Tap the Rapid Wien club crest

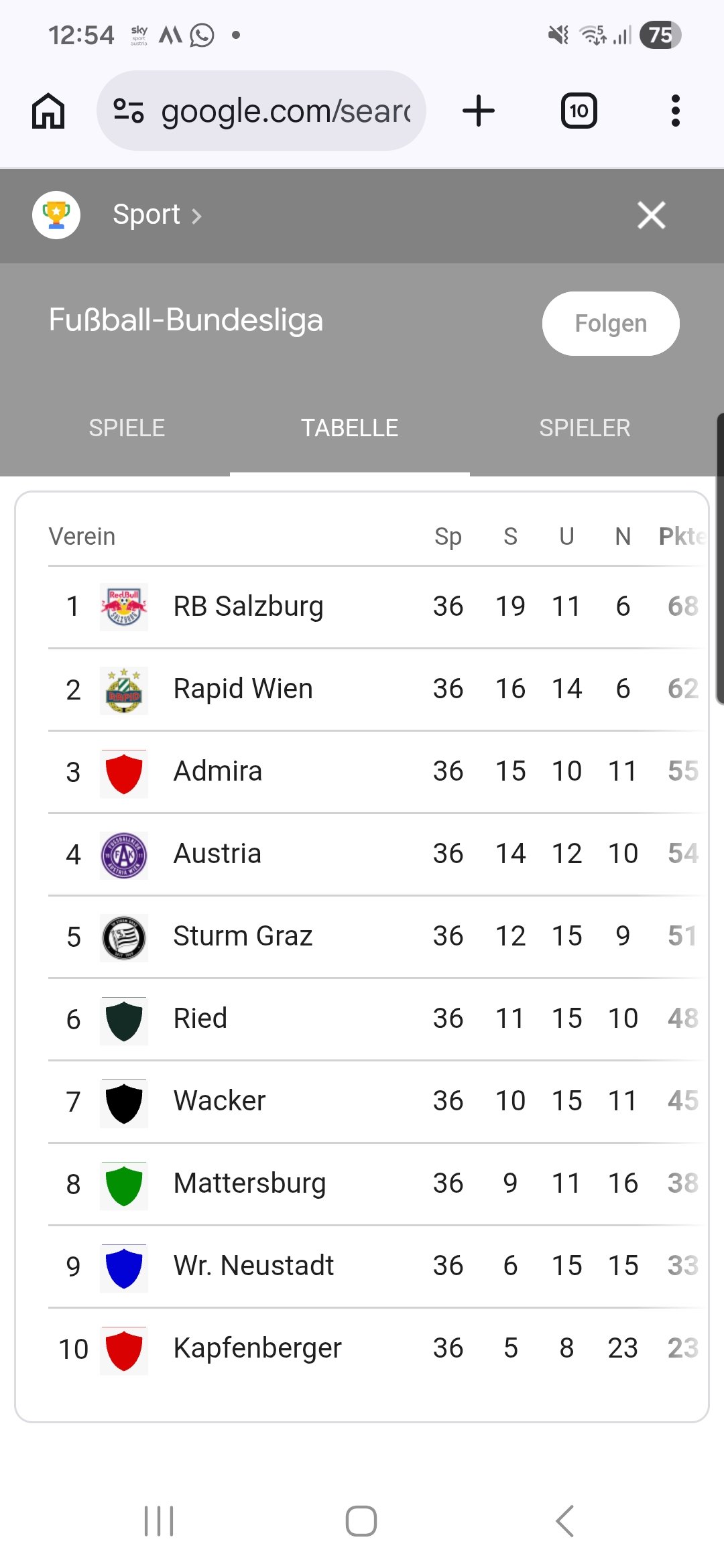124,690
